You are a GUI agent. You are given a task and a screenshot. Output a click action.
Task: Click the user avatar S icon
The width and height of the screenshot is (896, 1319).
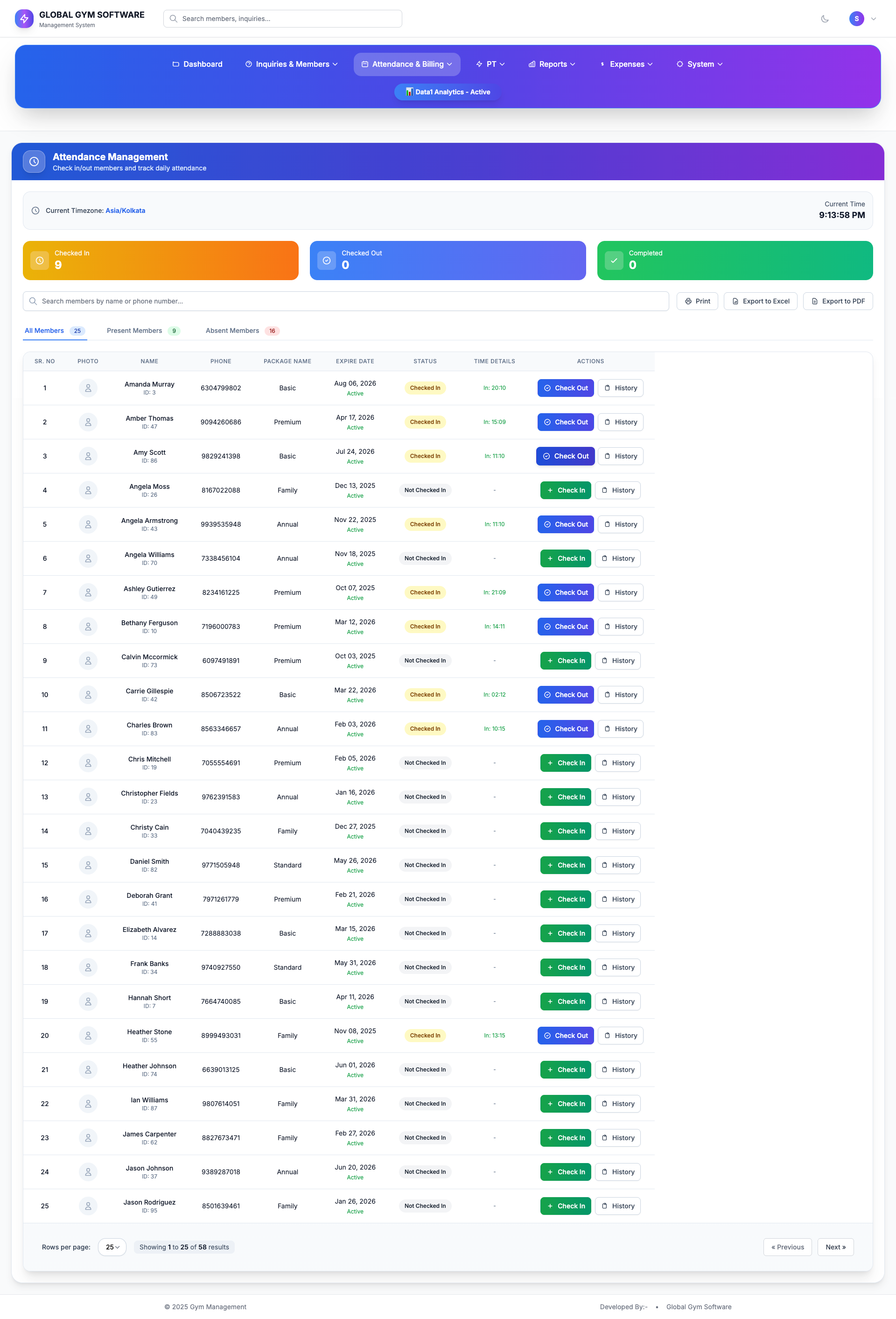[856, 19]
